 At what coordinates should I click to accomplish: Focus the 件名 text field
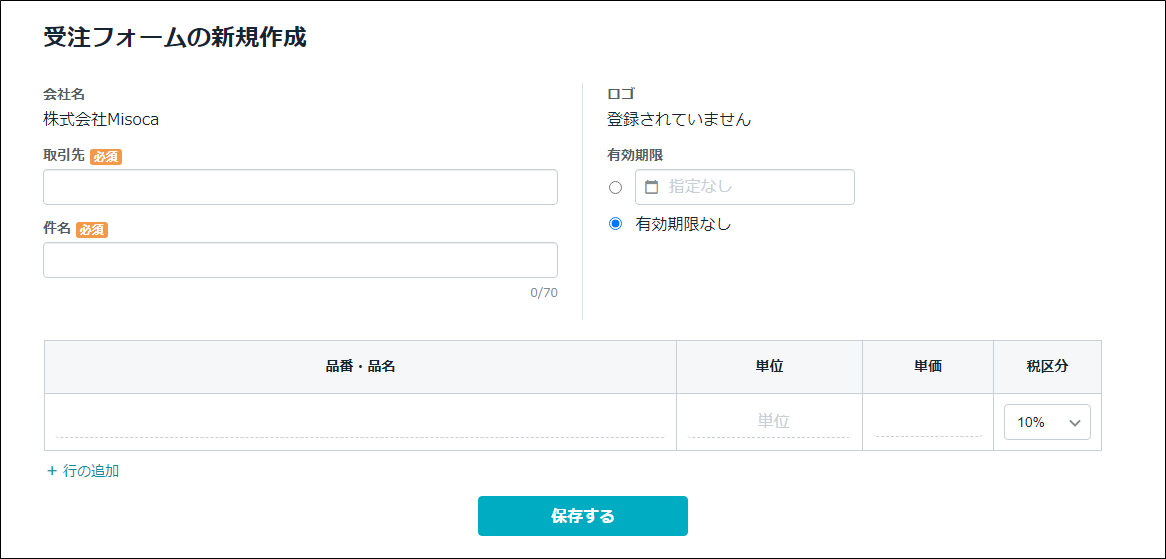[x=300, y=260]
